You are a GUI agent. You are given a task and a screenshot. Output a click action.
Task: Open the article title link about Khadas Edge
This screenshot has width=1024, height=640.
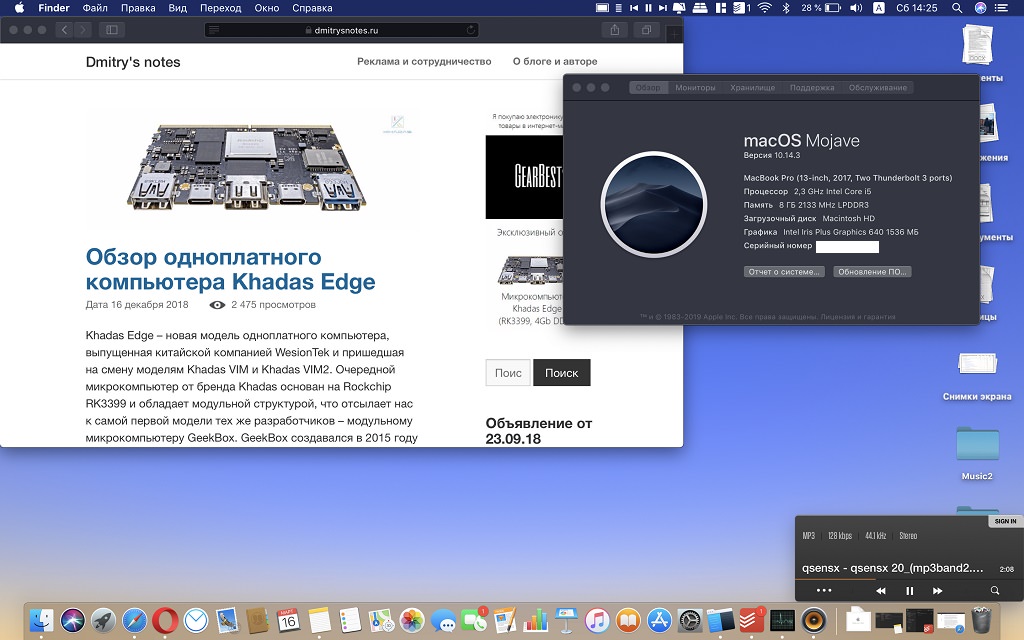(x=230, y=269)
